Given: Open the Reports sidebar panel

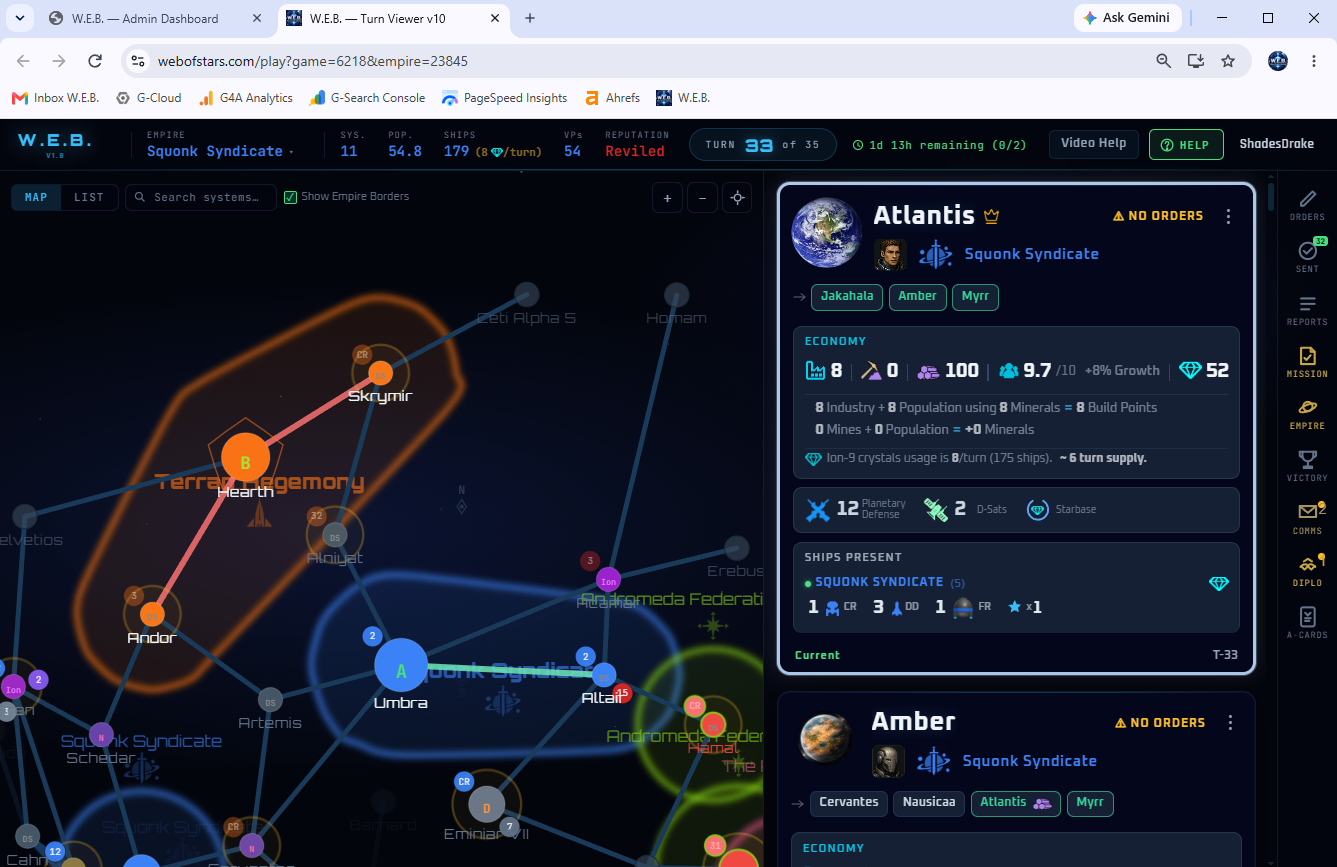Looking at the screenshot, I should (1307, 309).
